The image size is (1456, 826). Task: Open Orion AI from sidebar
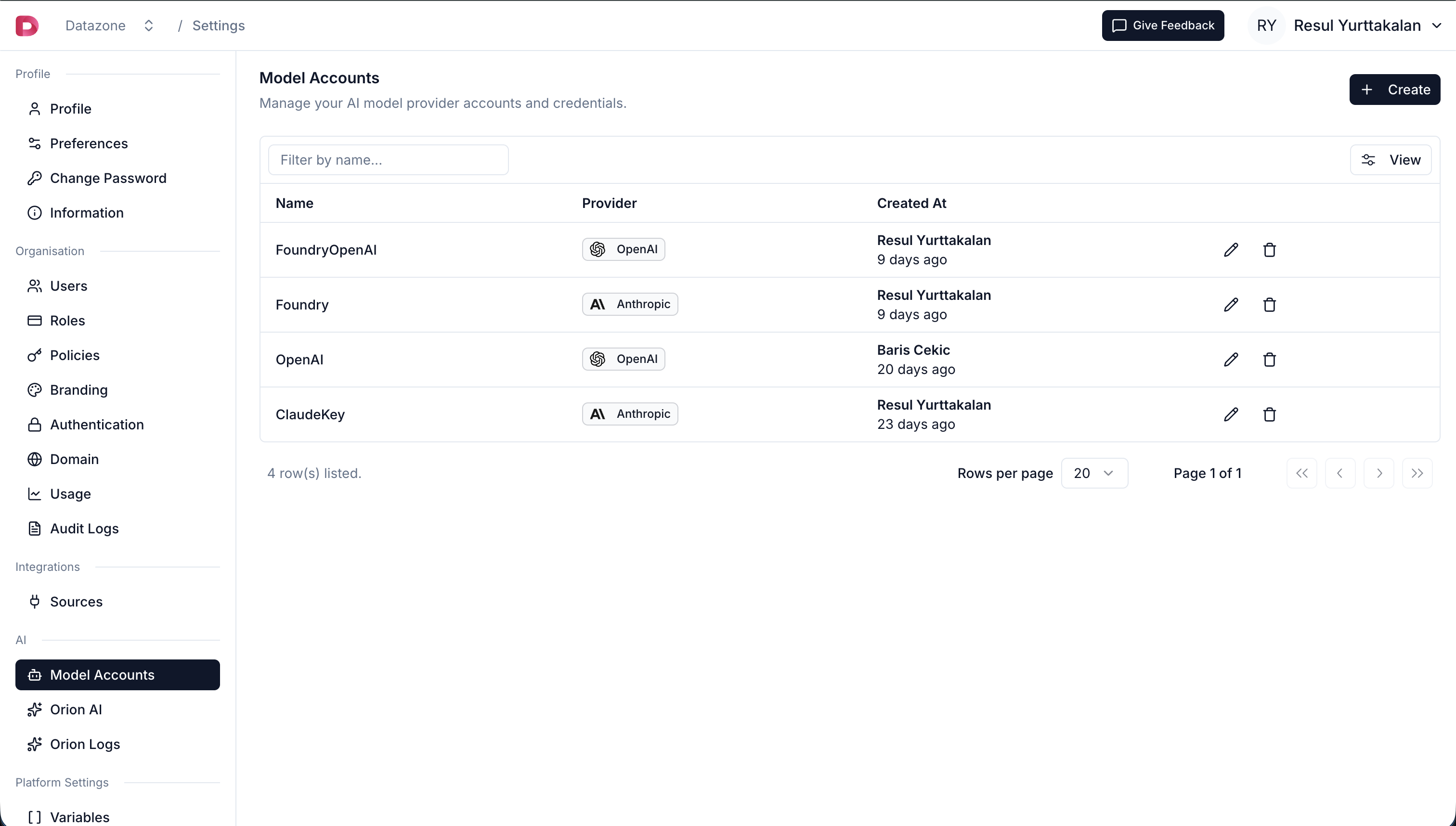tap(76, 709)
